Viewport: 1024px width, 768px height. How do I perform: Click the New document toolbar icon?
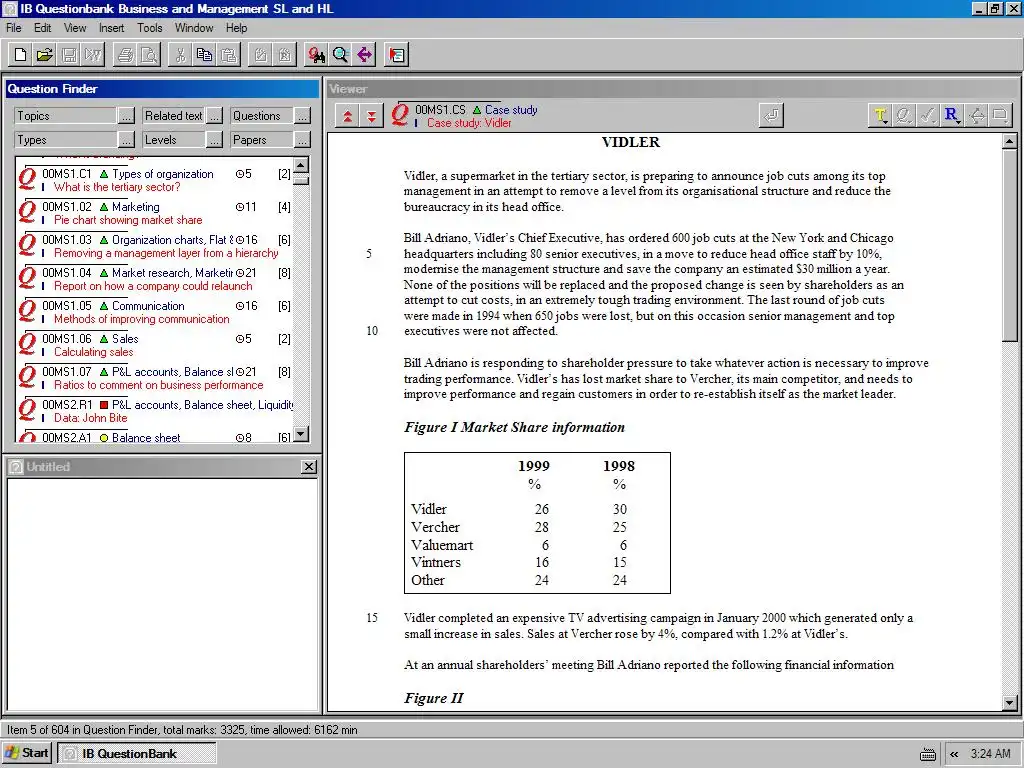pos(20,55)
